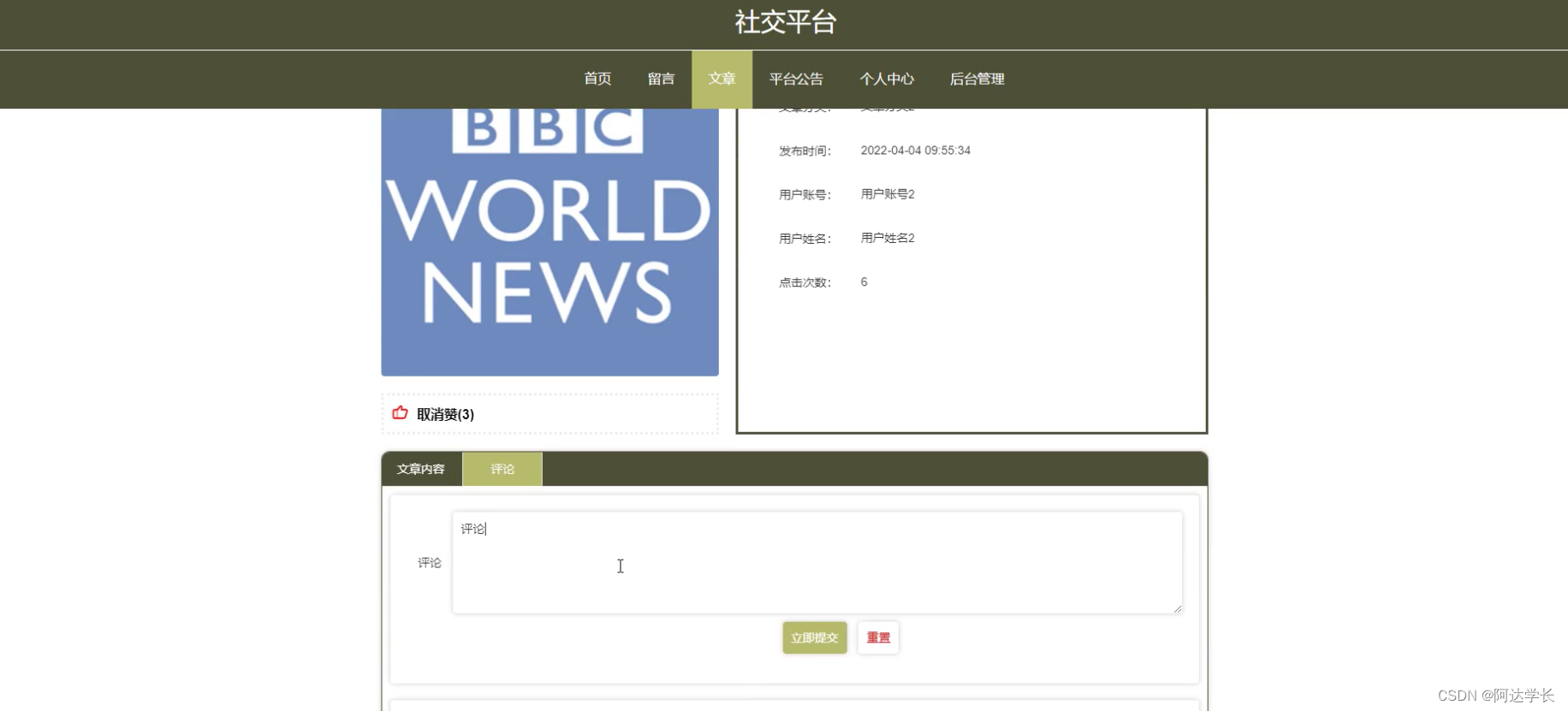Click the 用户姓名: field label
This screenshot has width=1568, height=711.
(x=805, y=239)
